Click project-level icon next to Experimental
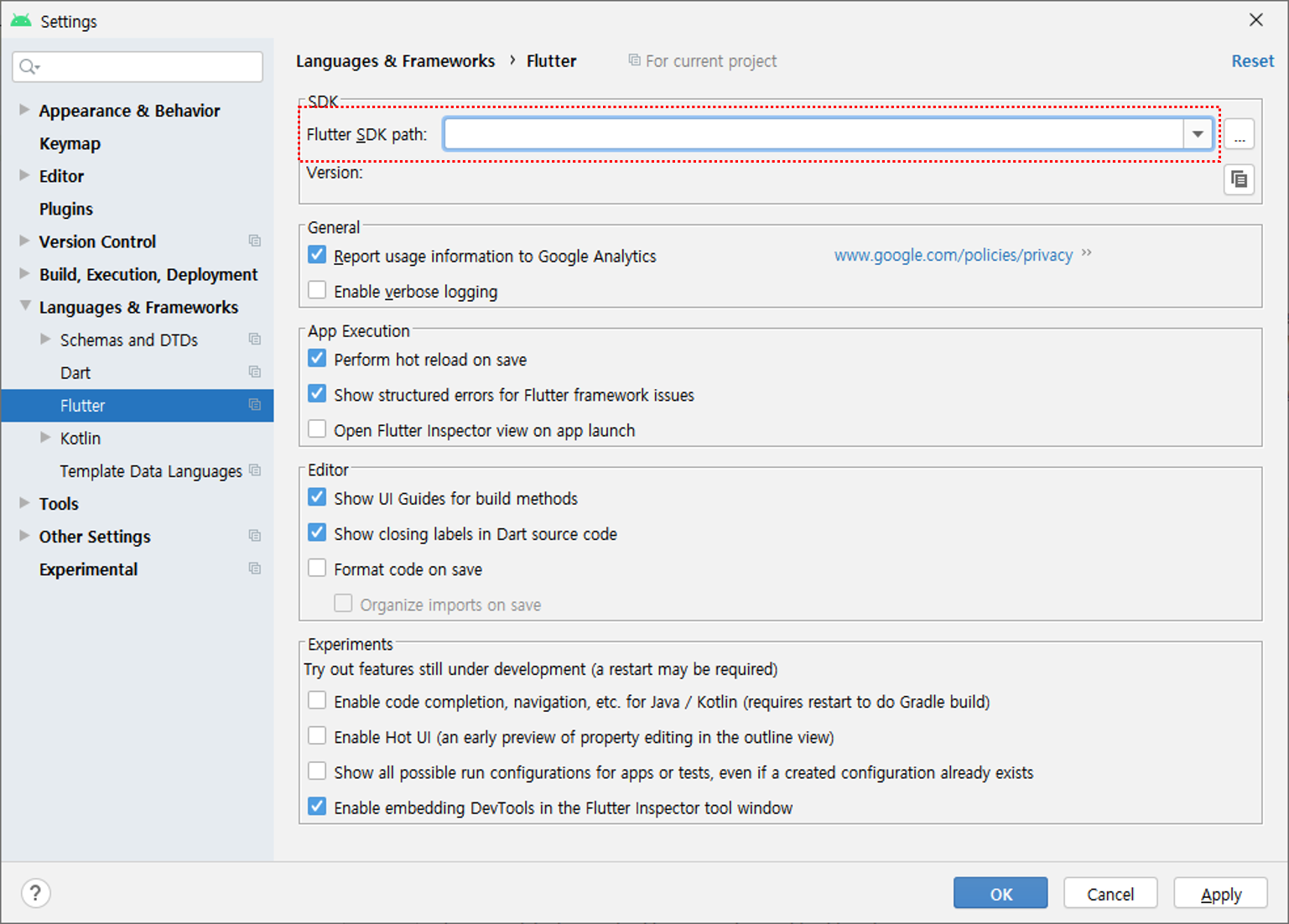This screenshot has width=1289, height=924. [x=255, y=568]
